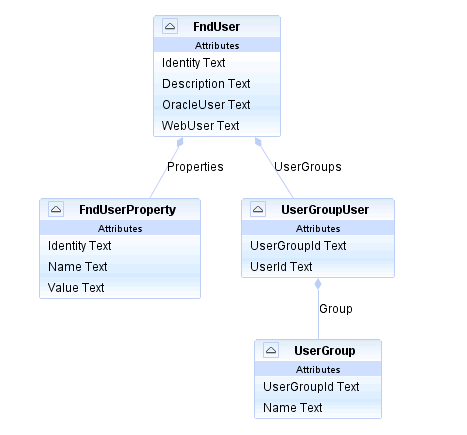The width and height of the screenshot is (467, 435).
Task: Select the WebUser Text attribute
Action: (217, 126)
